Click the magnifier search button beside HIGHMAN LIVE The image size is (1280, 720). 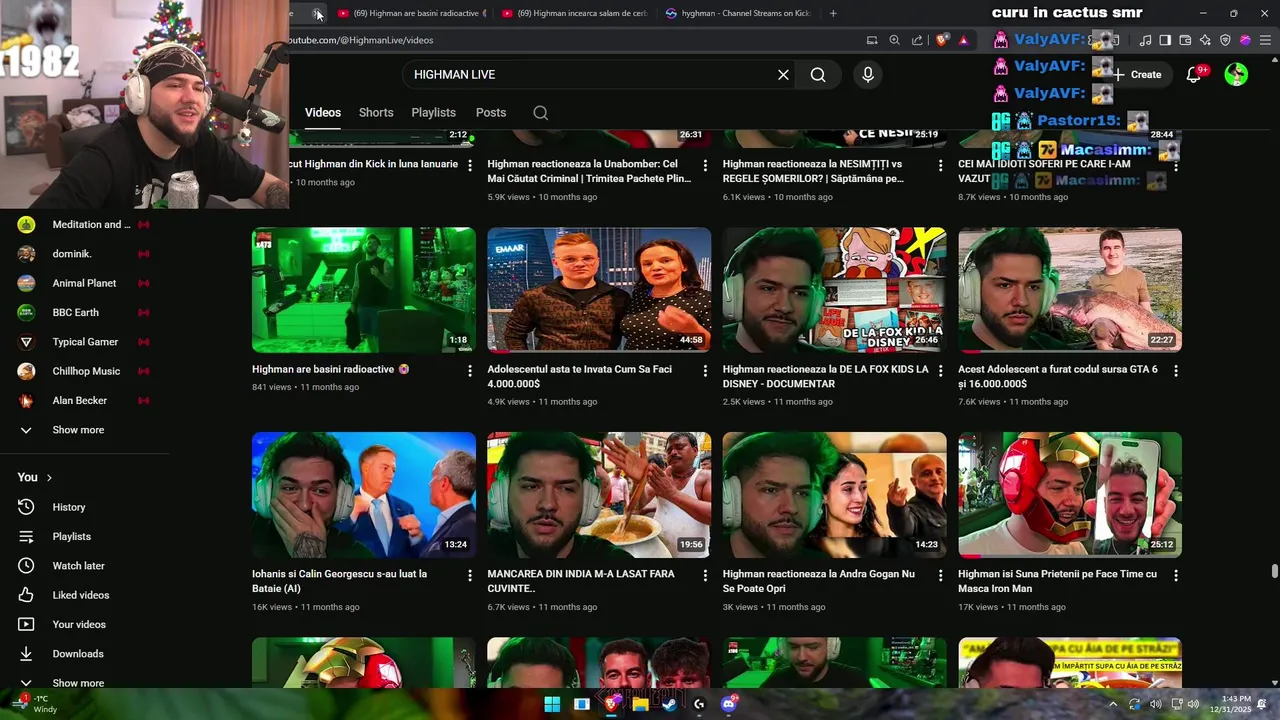click(818, 75)
